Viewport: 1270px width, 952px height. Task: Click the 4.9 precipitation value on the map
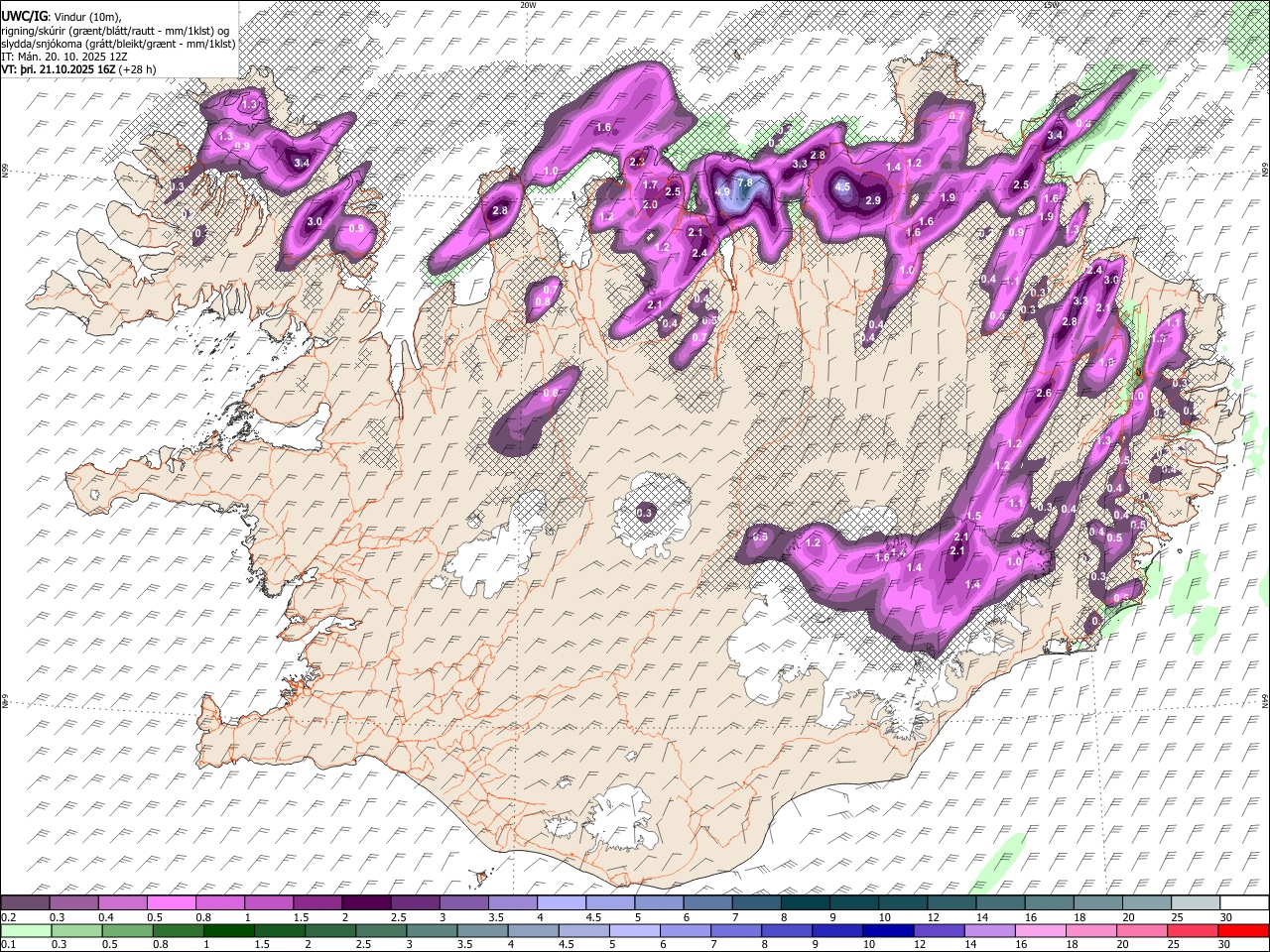722,191
